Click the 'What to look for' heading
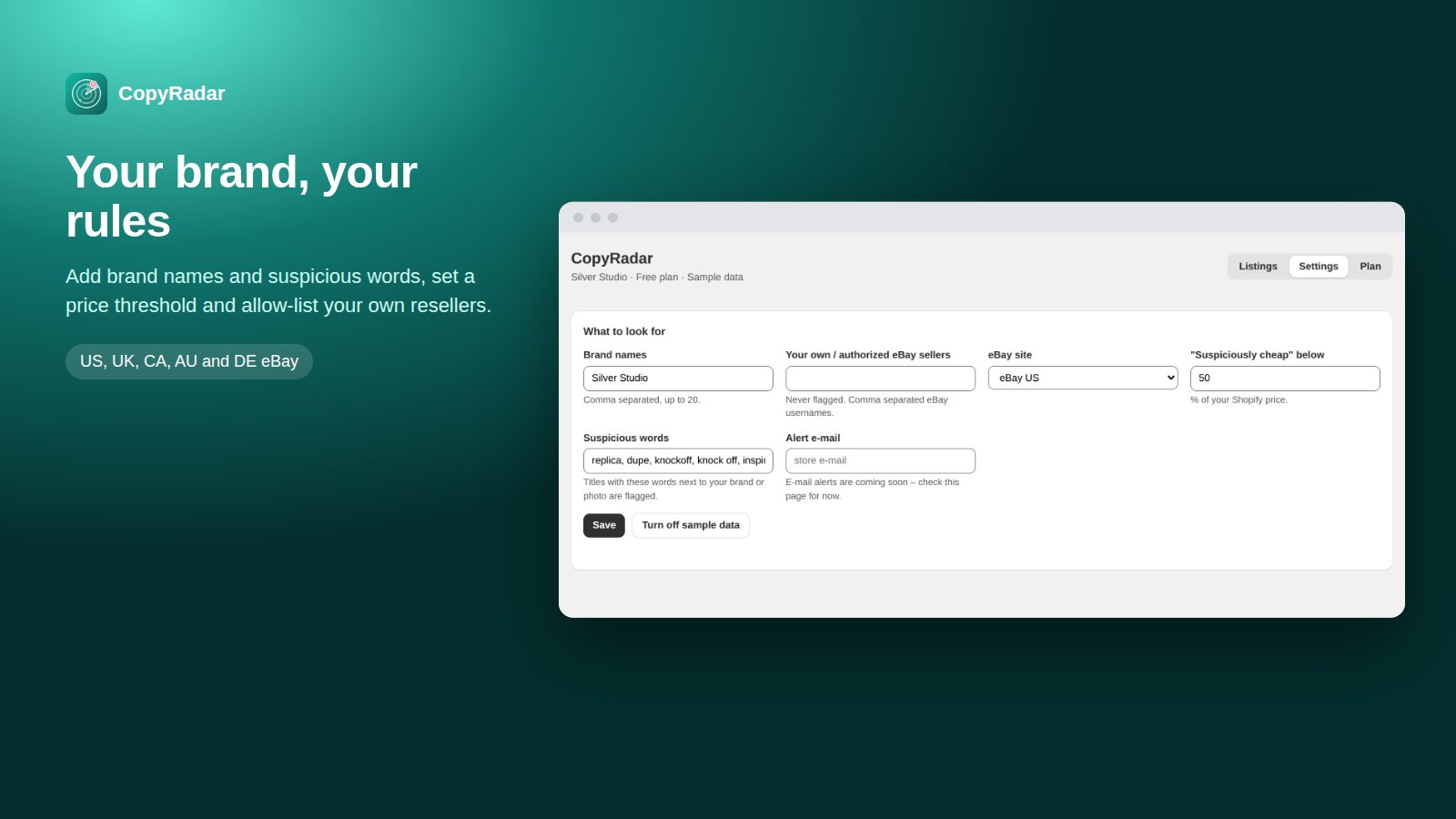 click(x=624, y=331)
